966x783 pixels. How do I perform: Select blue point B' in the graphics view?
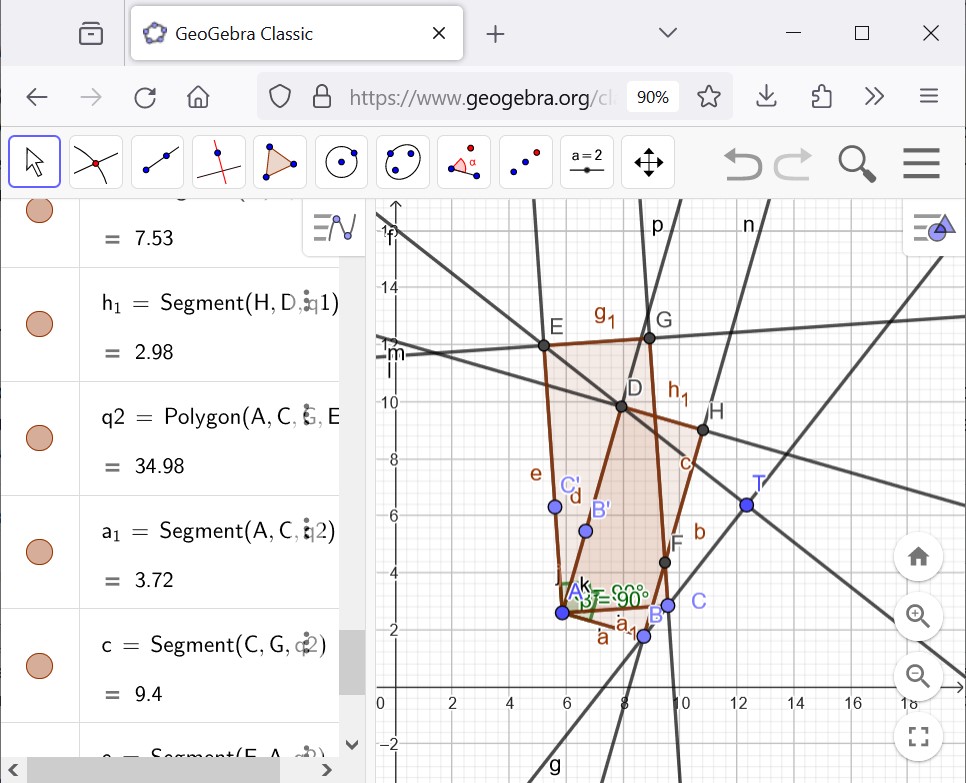[586, 531]
